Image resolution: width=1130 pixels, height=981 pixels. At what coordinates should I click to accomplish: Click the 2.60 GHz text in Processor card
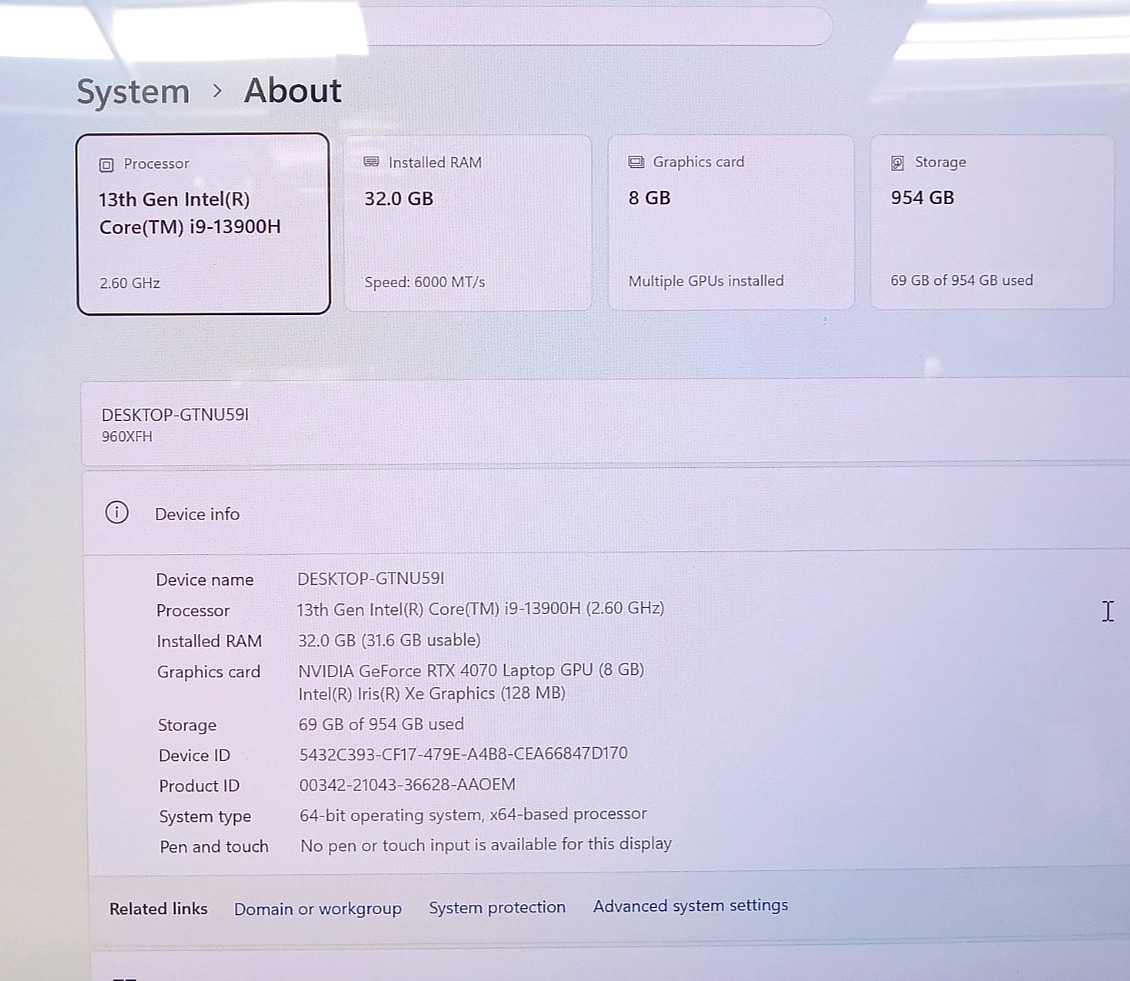point(130,283)
